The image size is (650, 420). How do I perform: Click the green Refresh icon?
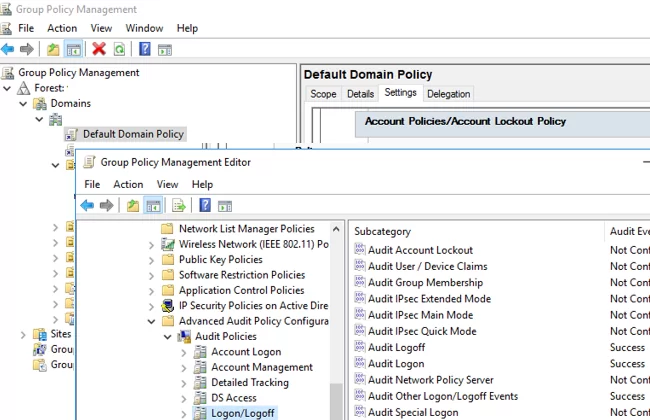tap(119, 50)
